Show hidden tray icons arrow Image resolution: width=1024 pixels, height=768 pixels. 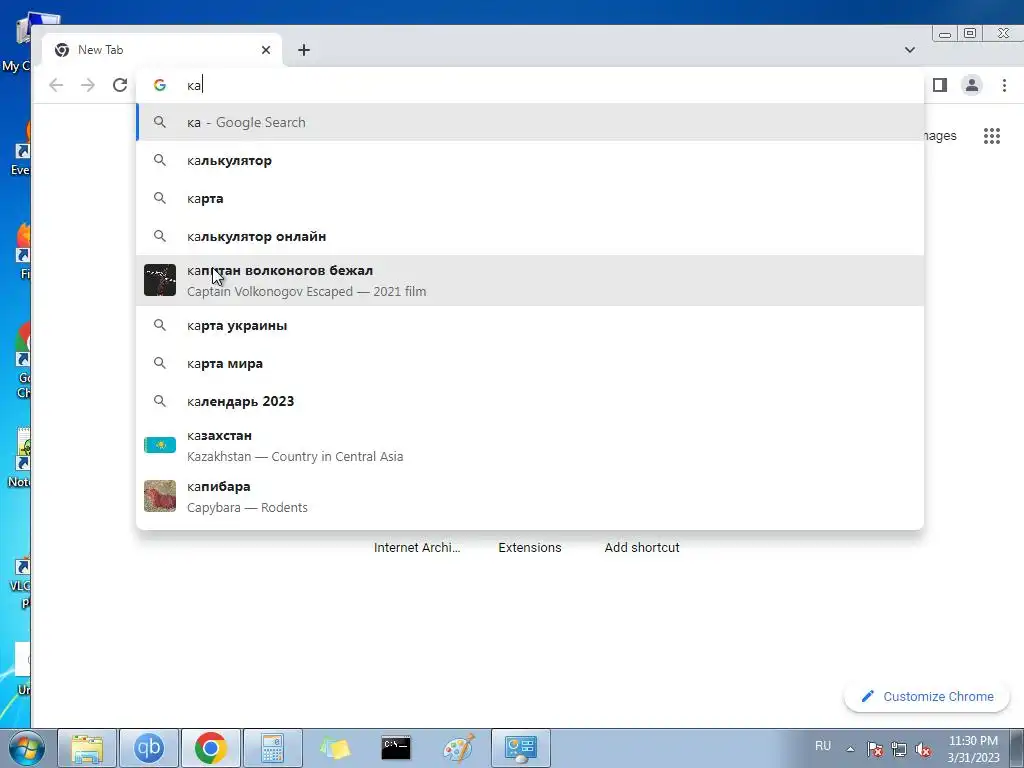[x=850, y=749]
